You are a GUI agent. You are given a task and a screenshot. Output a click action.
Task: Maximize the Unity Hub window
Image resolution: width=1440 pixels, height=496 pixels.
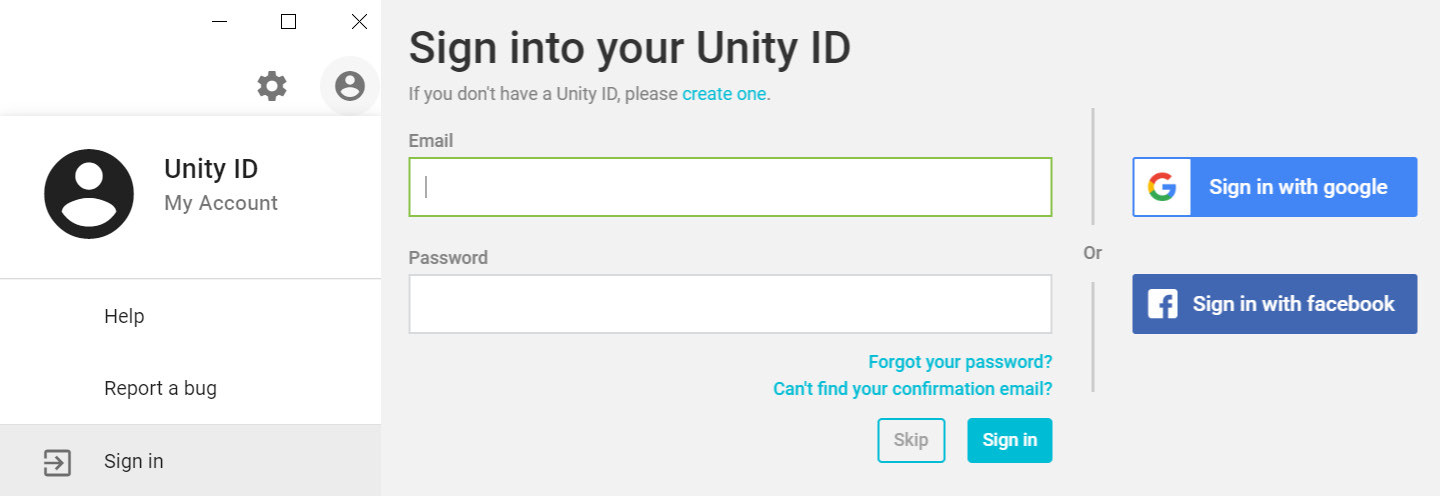(x=289, y=22)
